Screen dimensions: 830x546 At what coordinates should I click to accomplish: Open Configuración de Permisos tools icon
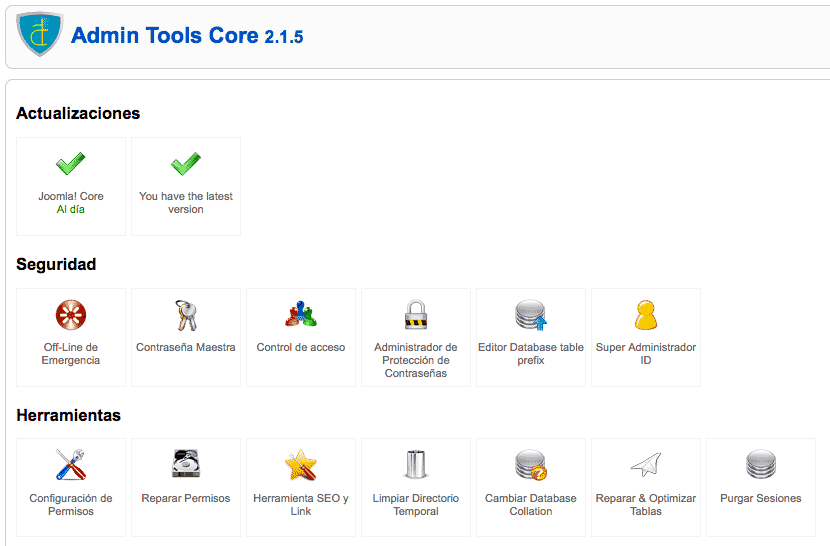click(x=71, y=464)
